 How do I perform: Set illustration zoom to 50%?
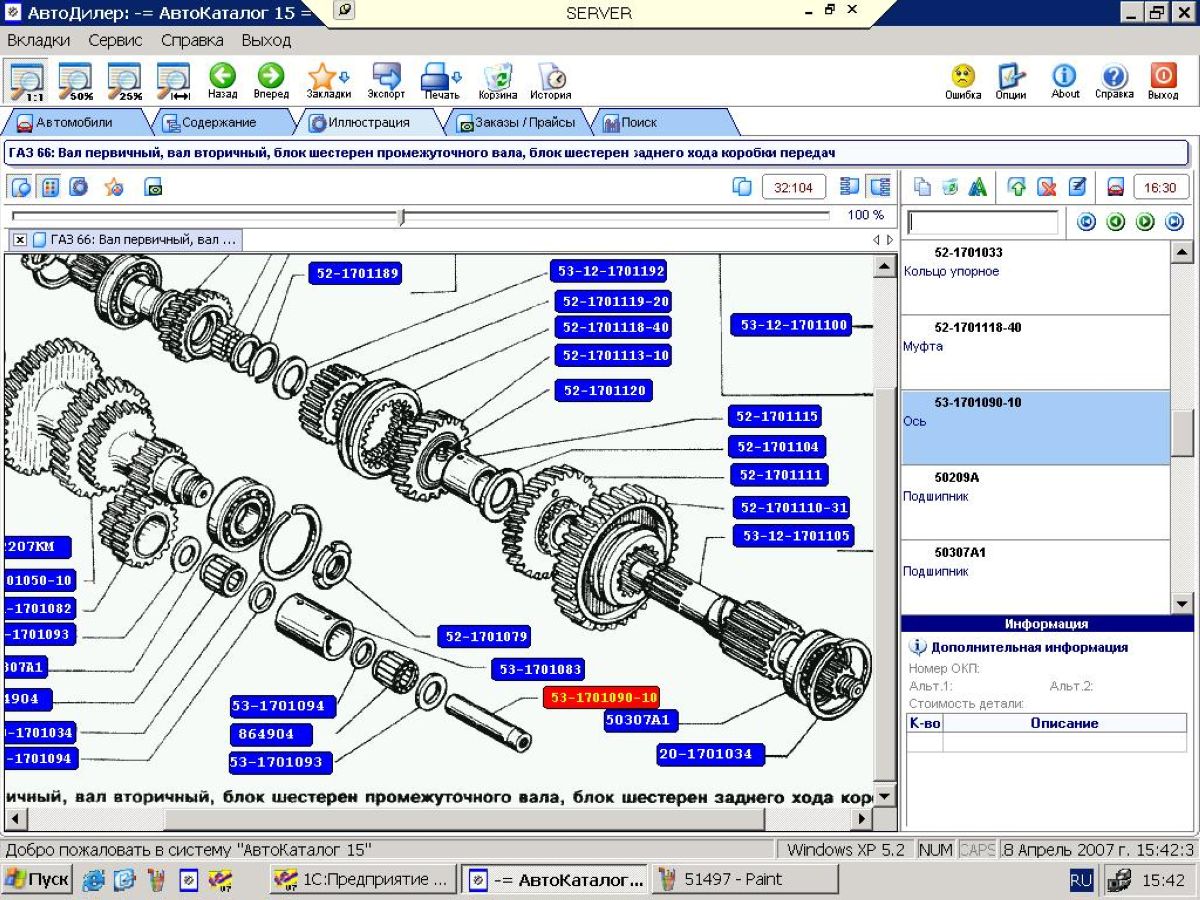pyautogui.click(x=76, y=81)
